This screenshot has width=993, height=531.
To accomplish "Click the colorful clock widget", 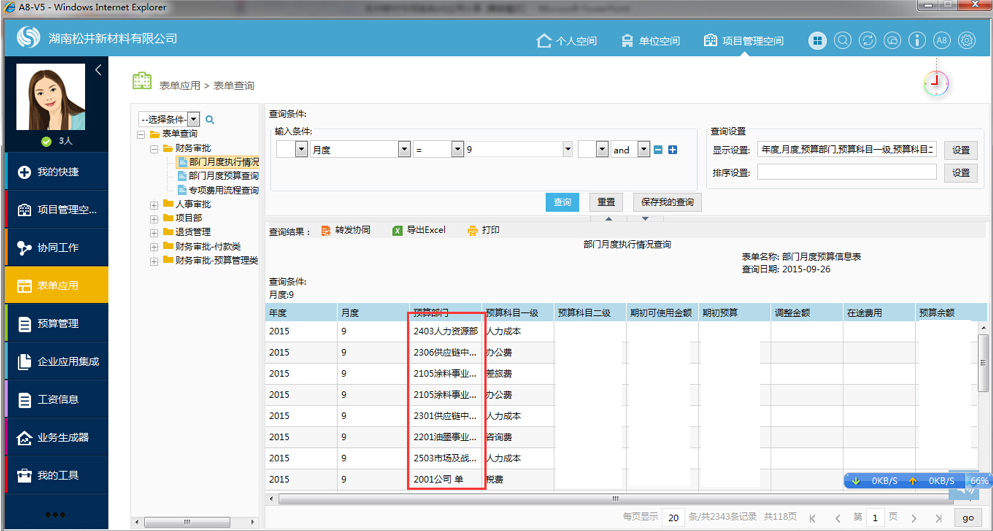I will click(936, 83).
